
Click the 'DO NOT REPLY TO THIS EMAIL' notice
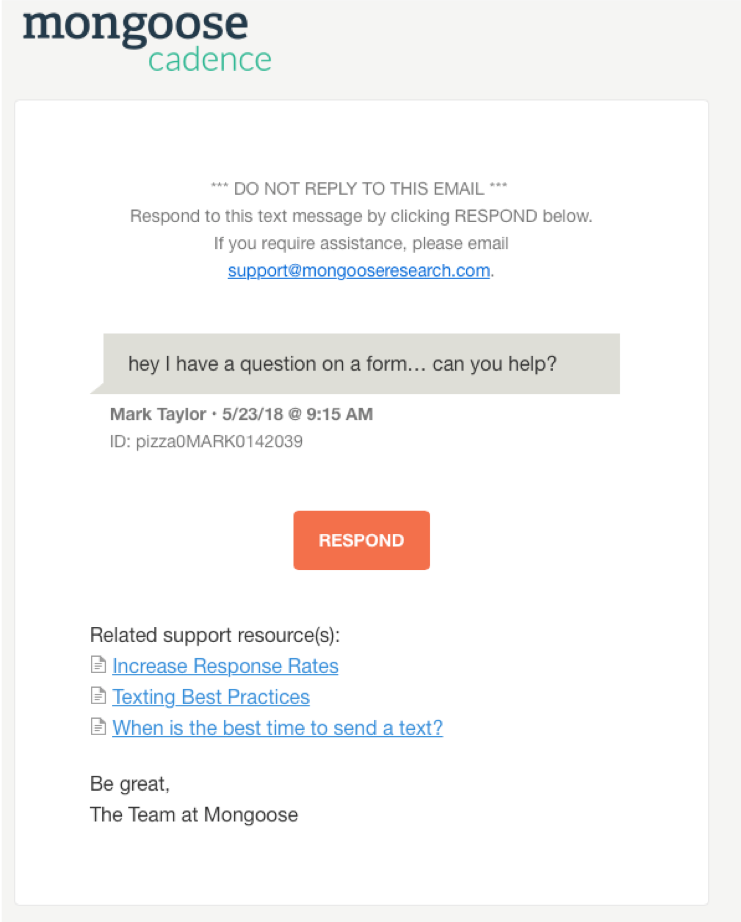click(x=360, y=188)
